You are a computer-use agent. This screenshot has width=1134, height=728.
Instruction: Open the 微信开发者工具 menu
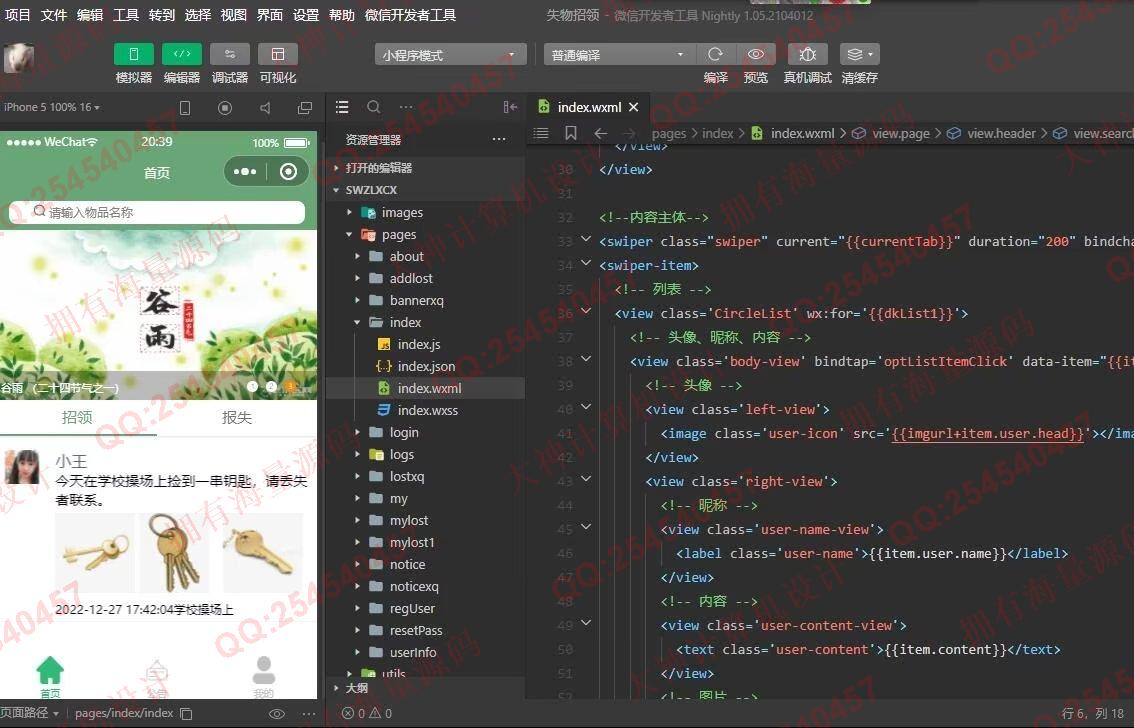coord(410,14)
